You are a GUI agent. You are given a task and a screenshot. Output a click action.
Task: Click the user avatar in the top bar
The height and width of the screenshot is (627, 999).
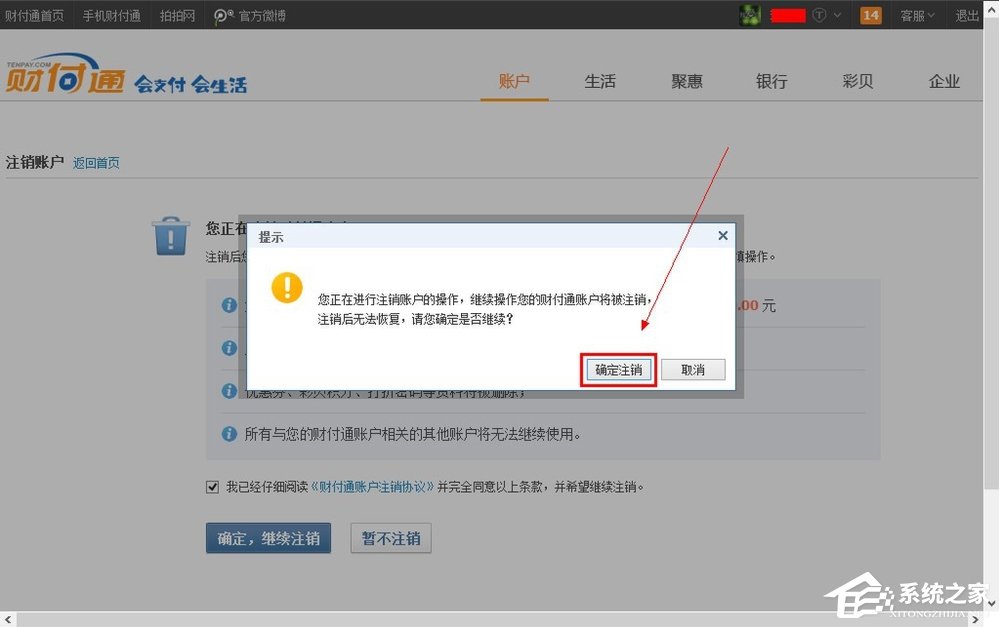pos(750,15)
